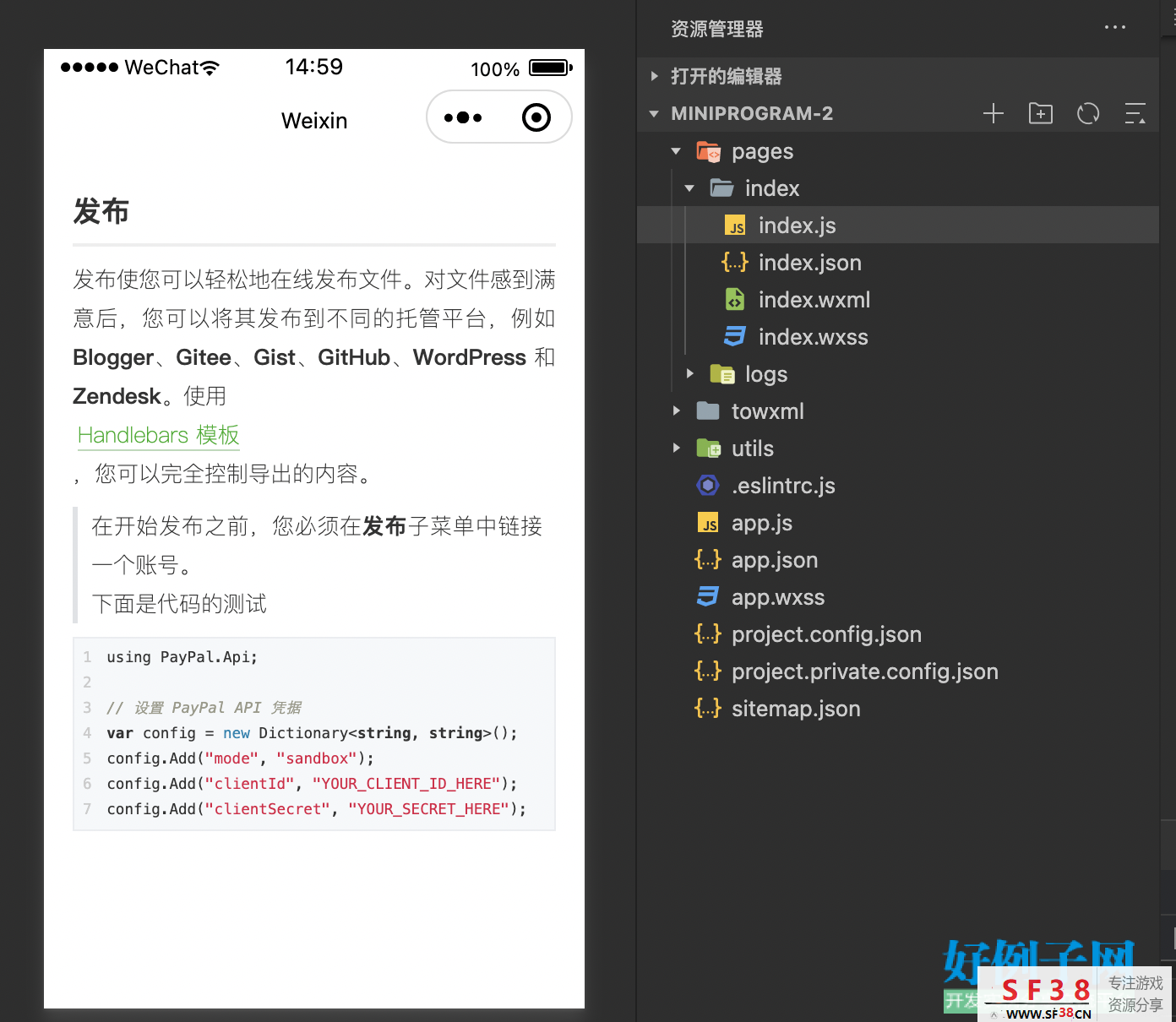Click the braces icon of sitemap.json
The height and width of the screenshot is (1022, 1176).
[708, 709]
